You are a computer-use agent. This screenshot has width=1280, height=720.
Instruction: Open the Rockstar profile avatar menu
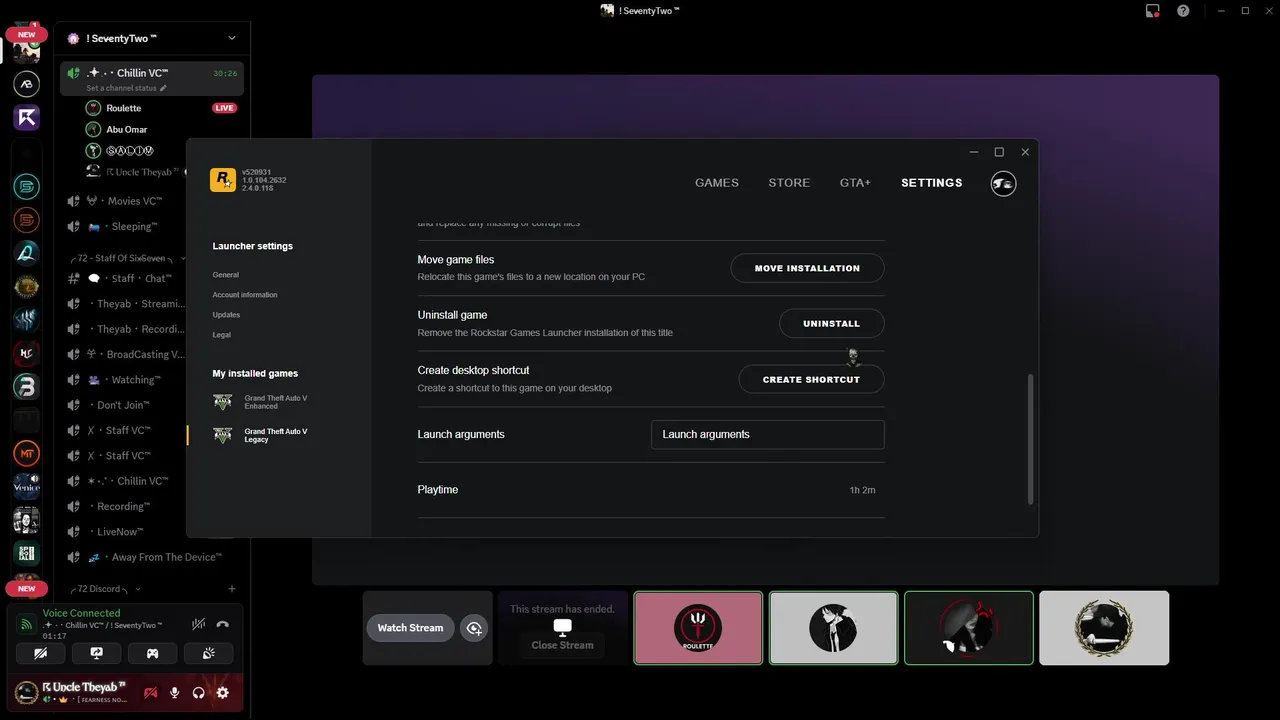tap(1003, 183)
